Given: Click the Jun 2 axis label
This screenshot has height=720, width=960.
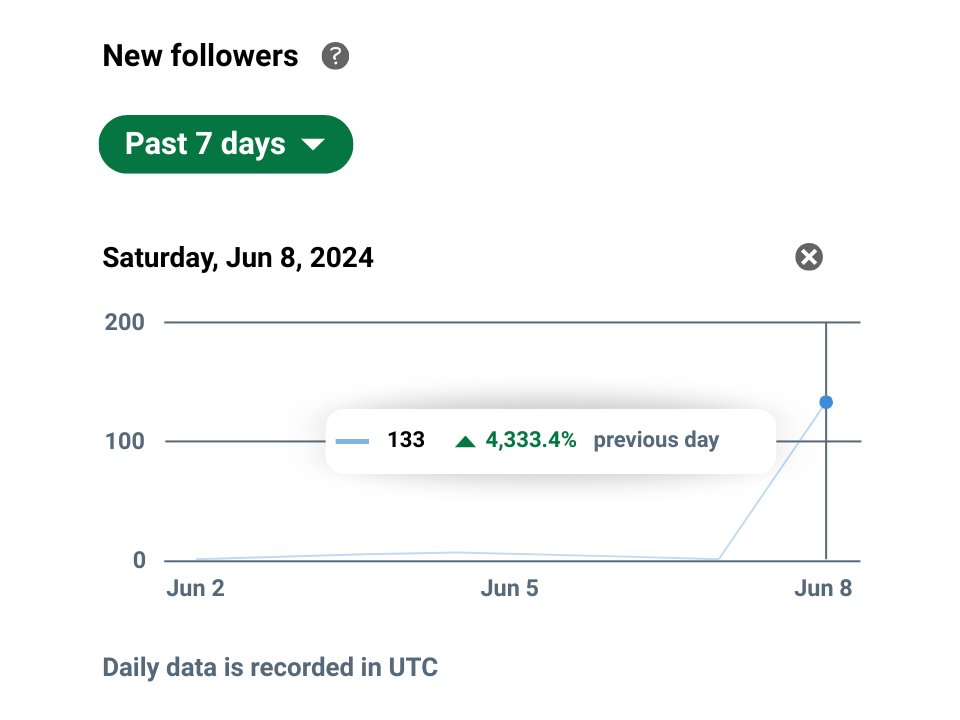Looking at the screenshot, I should coord(195,588).
